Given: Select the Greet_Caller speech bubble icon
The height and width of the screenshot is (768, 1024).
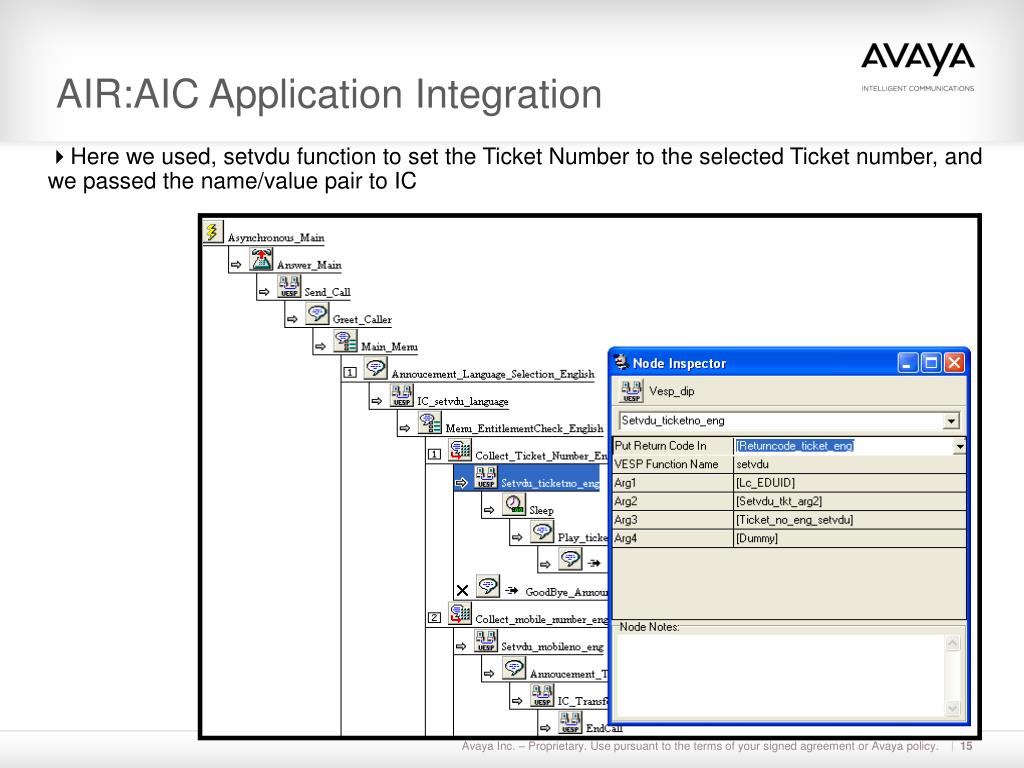Looking at the screenshot, I should click(x=317, y=314).
